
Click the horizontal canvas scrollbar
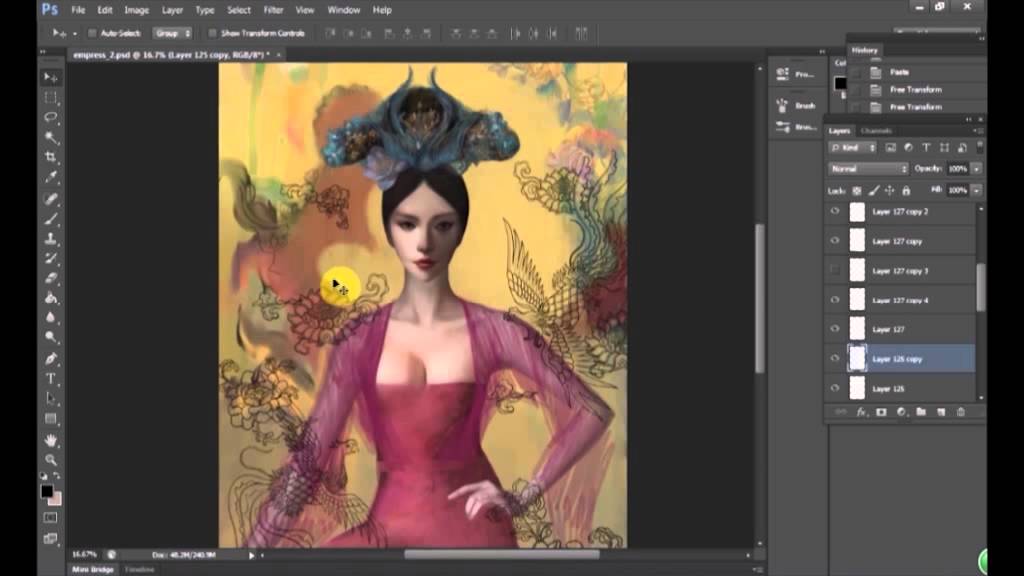tap(502, 555)
